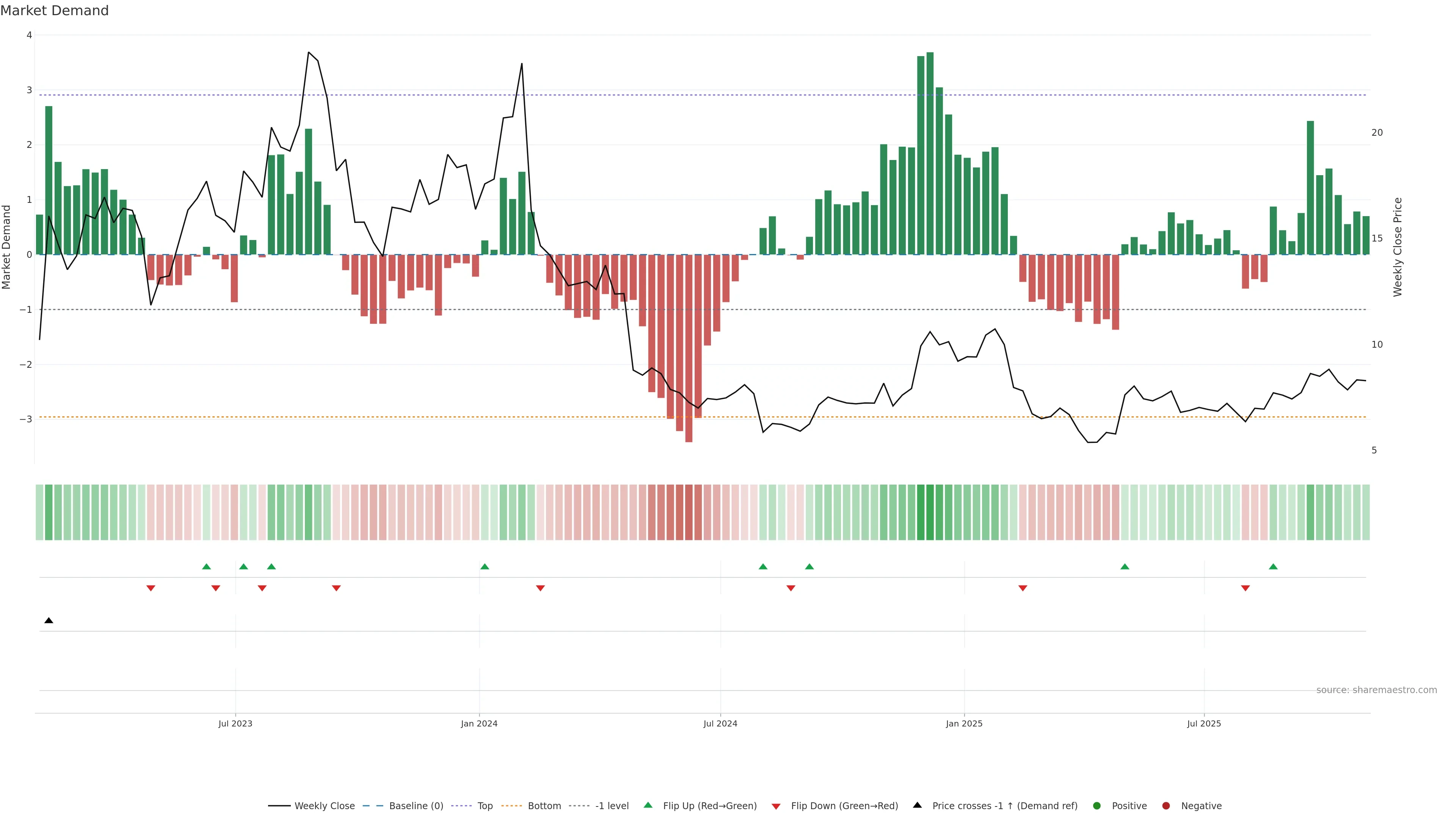Click the green Flip Up legend triangle
1456x819 pixels.
648,805
